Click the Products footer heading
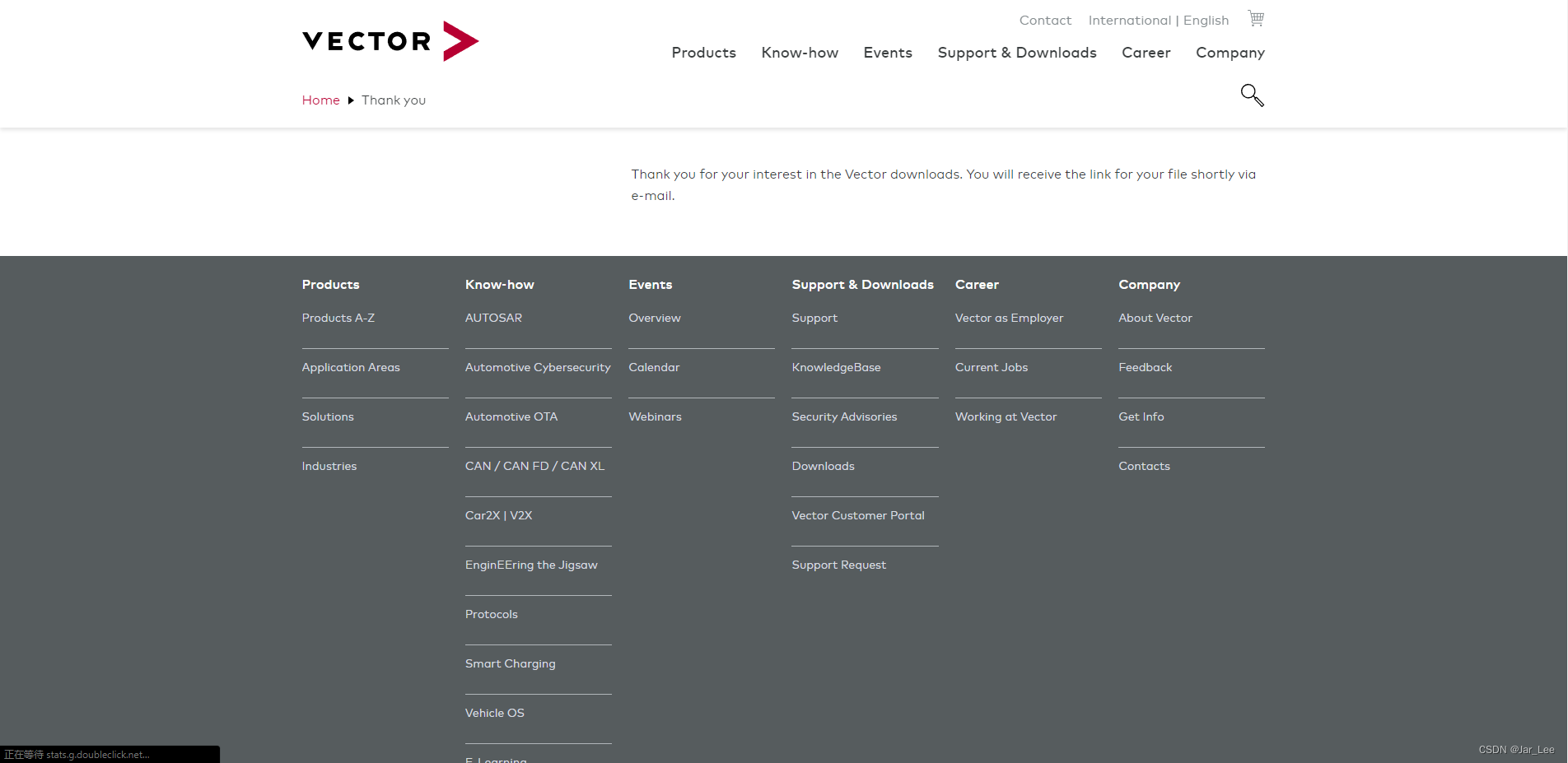Screen dimensions: 1568x763 click(330, 285)
